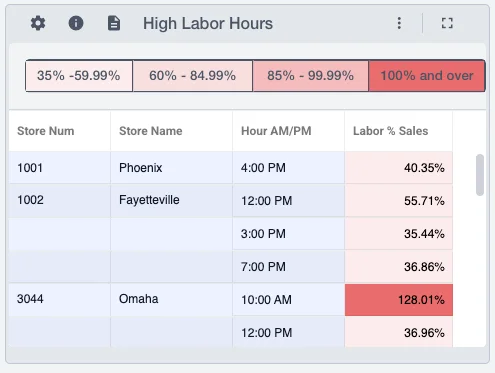
Task: Select the 7:00 PM hour cell
Action: [288, 267]
